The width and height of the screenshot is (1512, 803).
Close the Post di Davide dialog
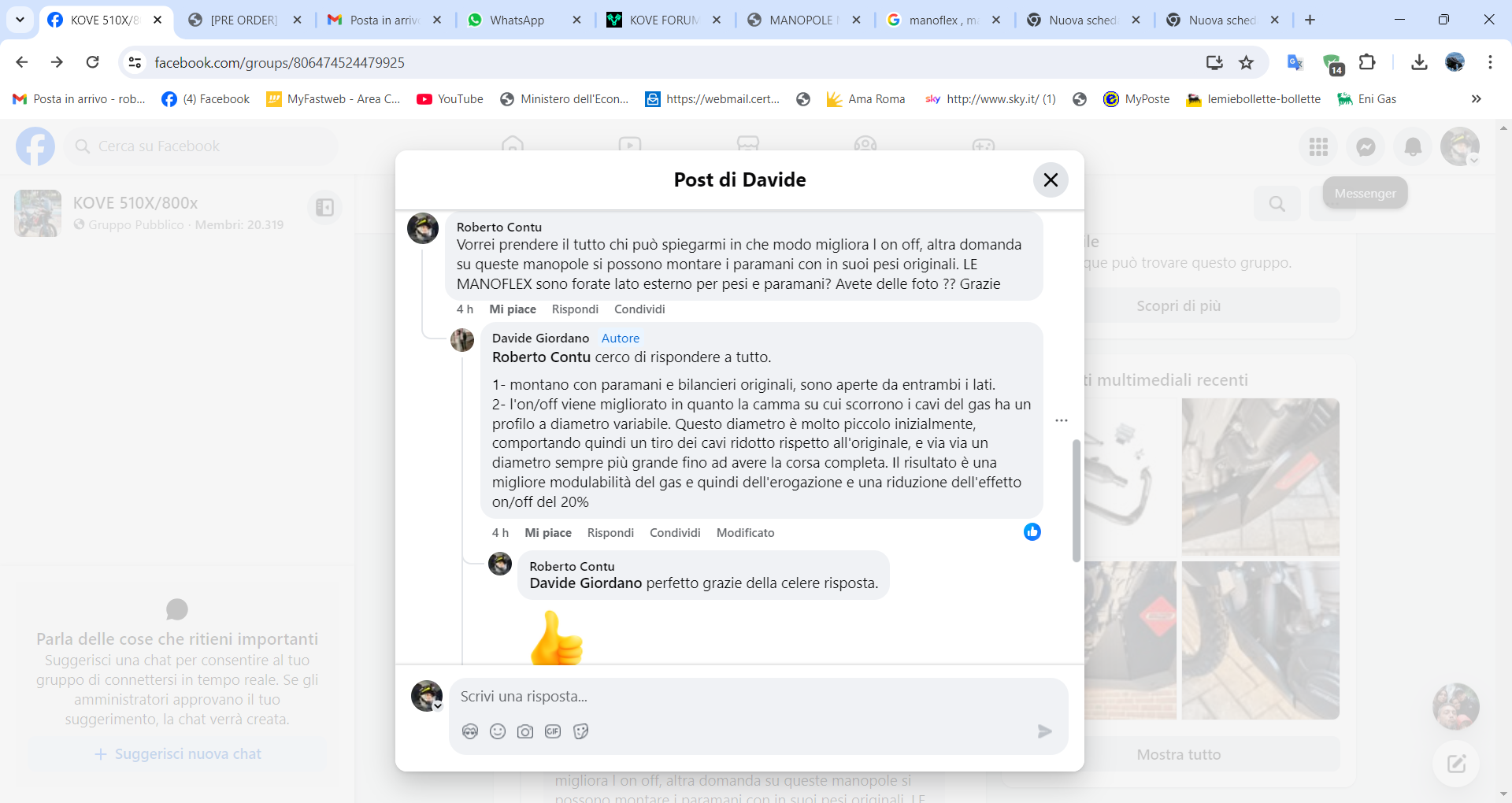click(1051, 179)
